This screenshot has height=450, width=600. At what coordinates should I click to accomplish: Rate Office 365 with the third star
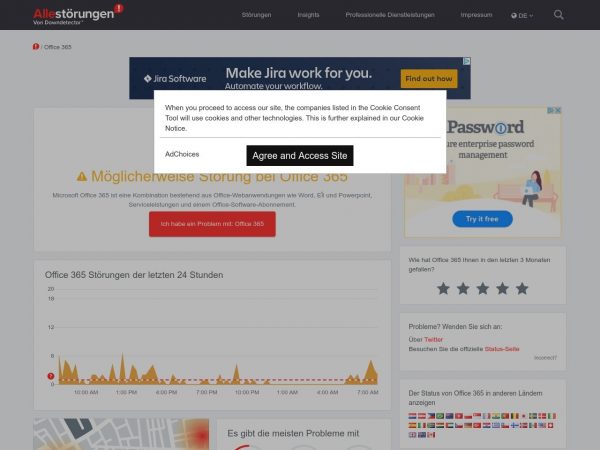click(482, 288)
